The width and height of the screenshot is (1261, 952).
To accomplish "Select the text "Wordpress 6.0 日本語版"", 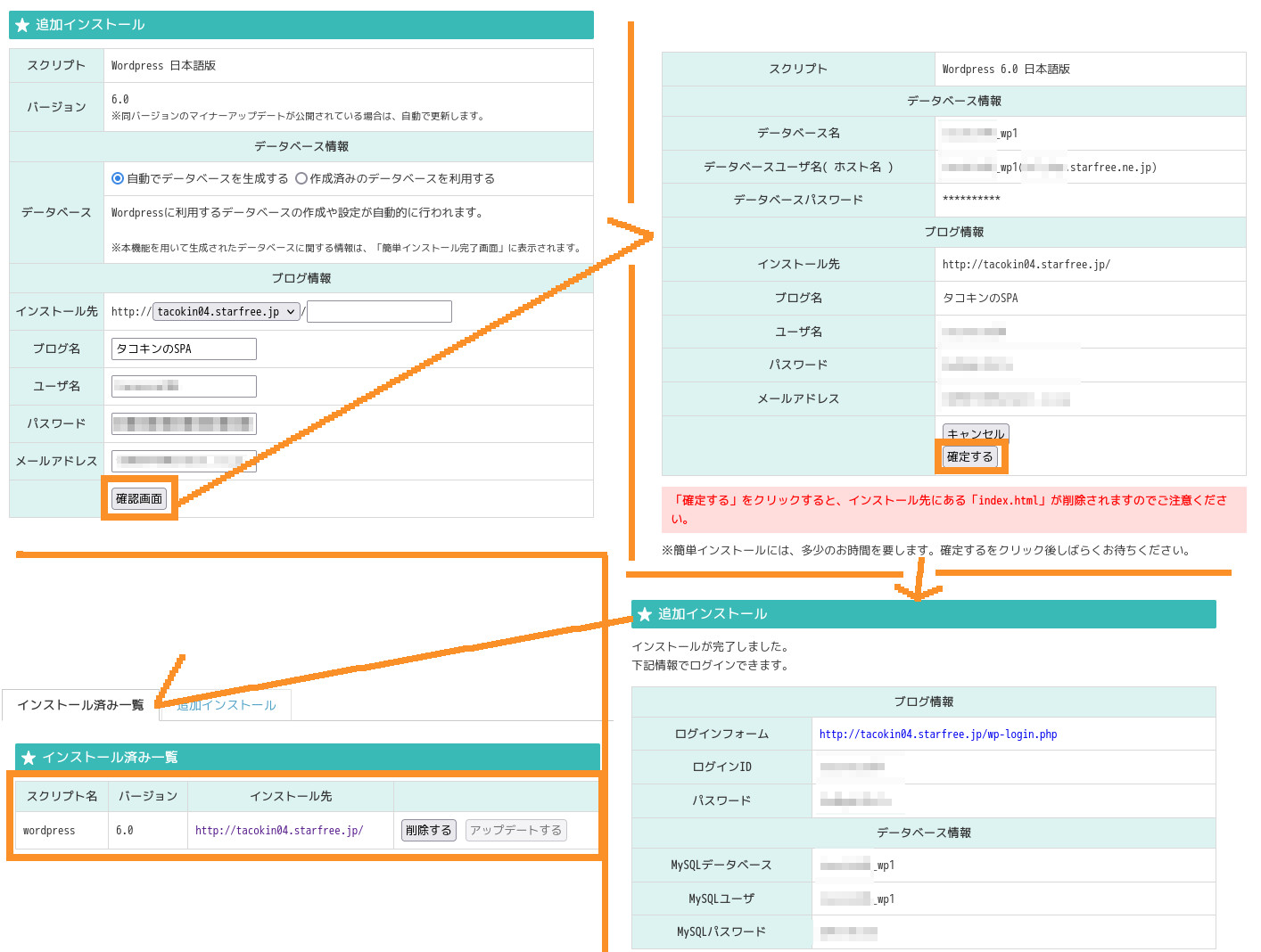I will [x=1006, y=70].
